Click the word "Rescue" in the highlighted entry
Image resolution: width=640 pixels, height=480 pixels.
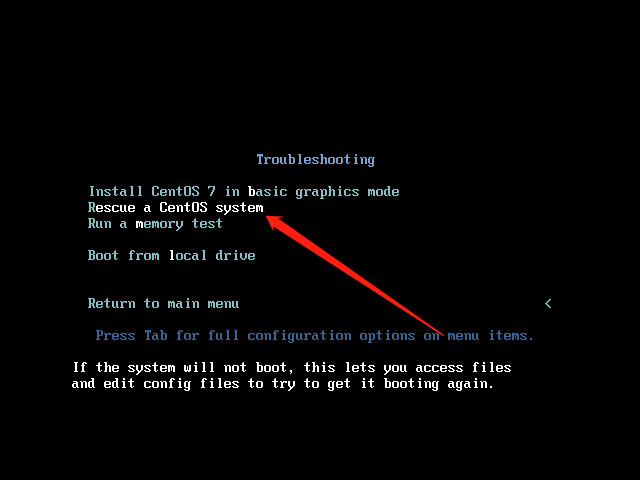click(x=111, y=208)
